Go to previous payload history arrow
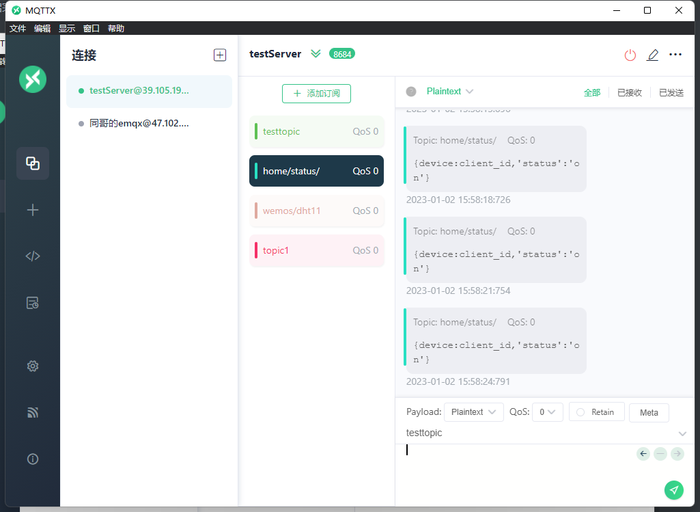700x512 pixels. coord(643,454)
